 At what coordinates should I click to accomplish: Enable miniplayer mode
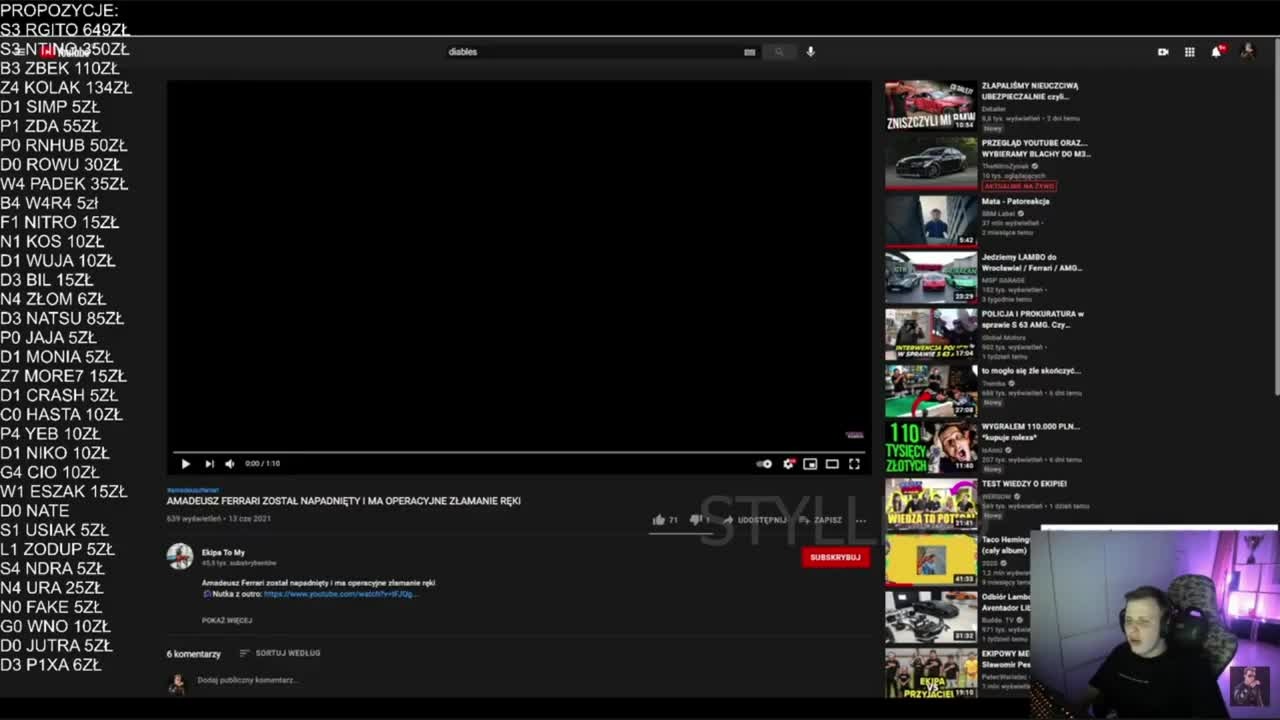click(810, 463)
